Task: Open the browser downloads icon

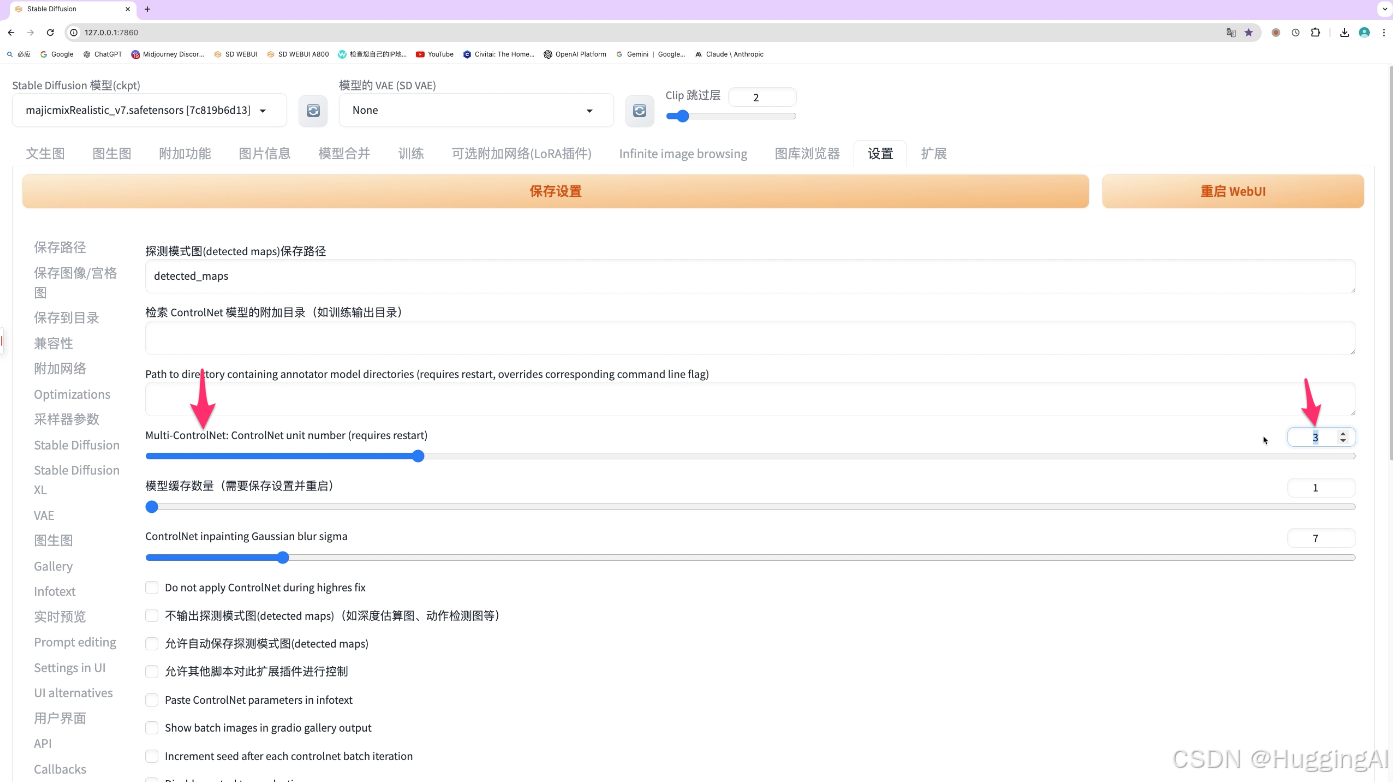Action: tap(1345, 32)
